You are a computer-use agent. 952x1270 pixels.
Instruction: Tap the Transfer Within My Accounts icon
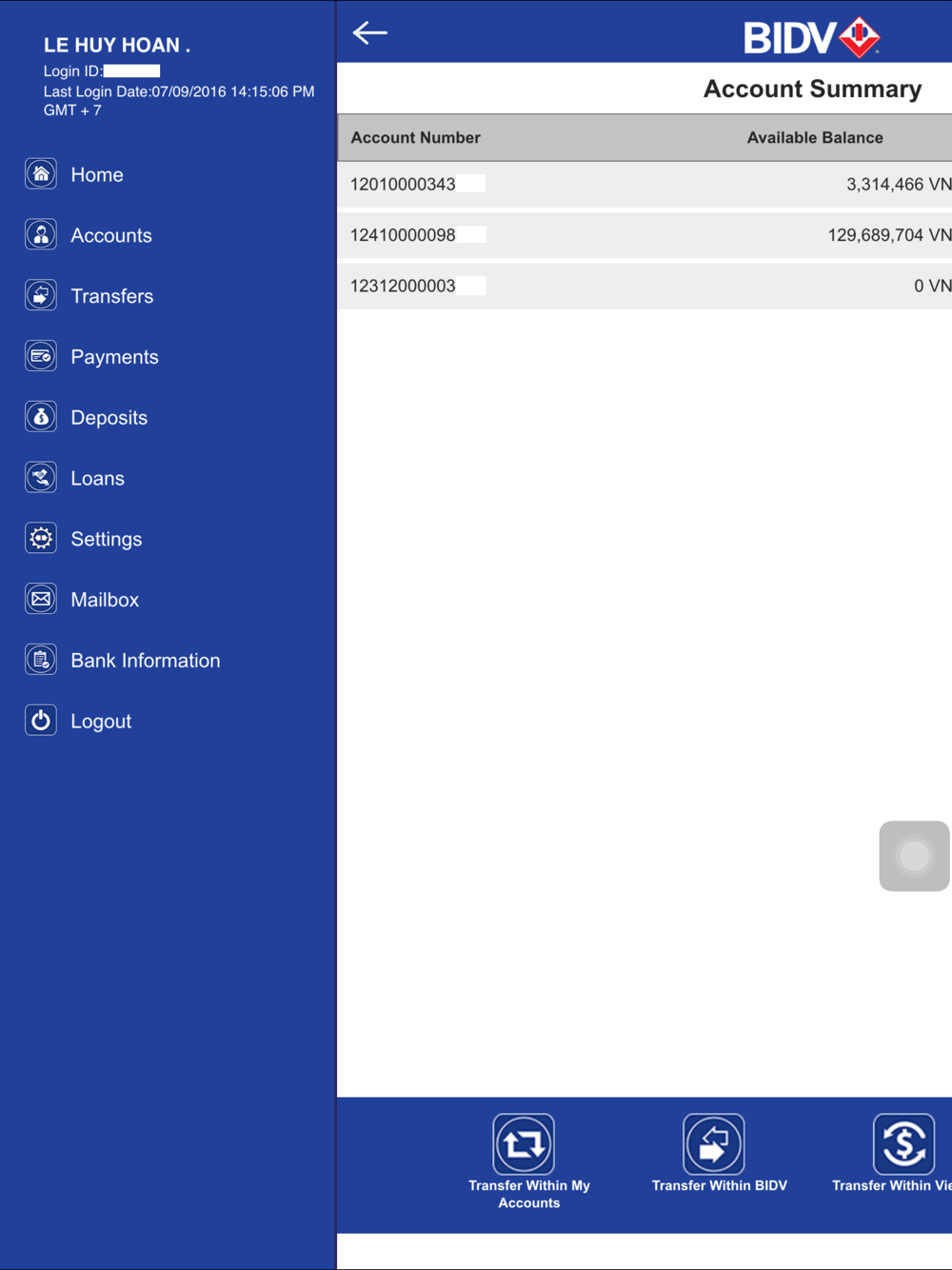[x=524, y=1144]
